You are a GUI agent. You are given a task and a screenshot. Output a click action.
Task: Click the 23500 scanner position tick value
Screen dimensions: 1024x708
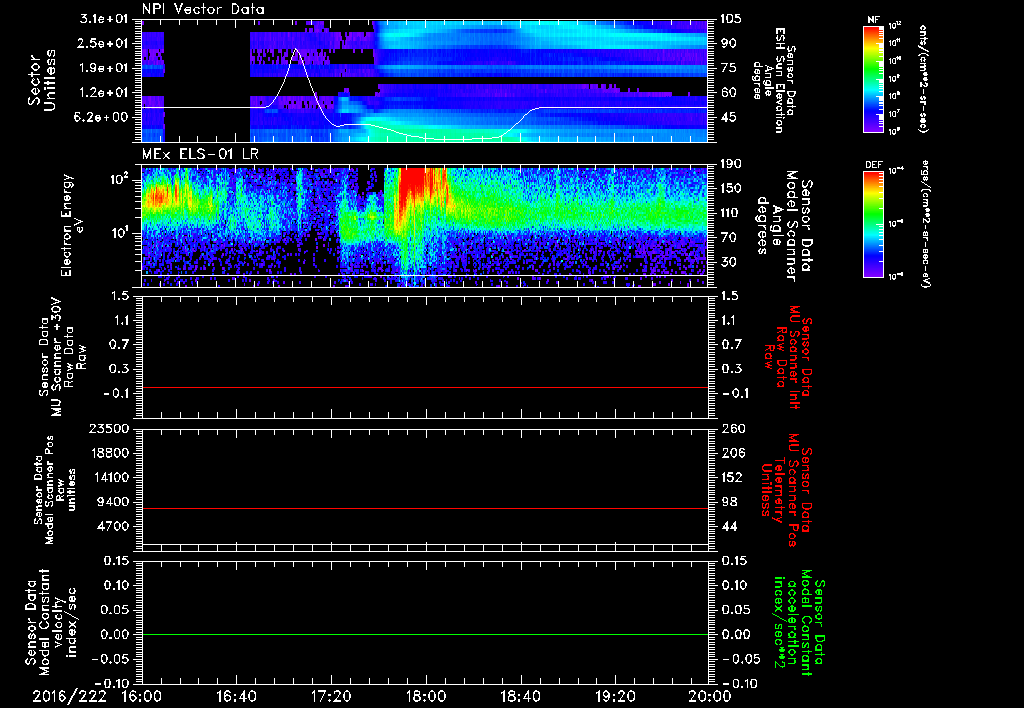[110, 428]
